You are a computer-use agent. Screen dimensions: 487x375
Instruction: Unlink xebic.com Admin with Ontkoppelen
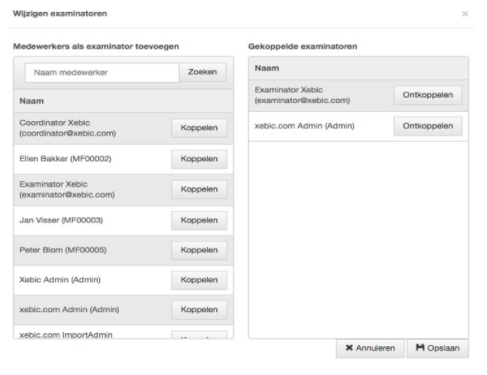428,126
